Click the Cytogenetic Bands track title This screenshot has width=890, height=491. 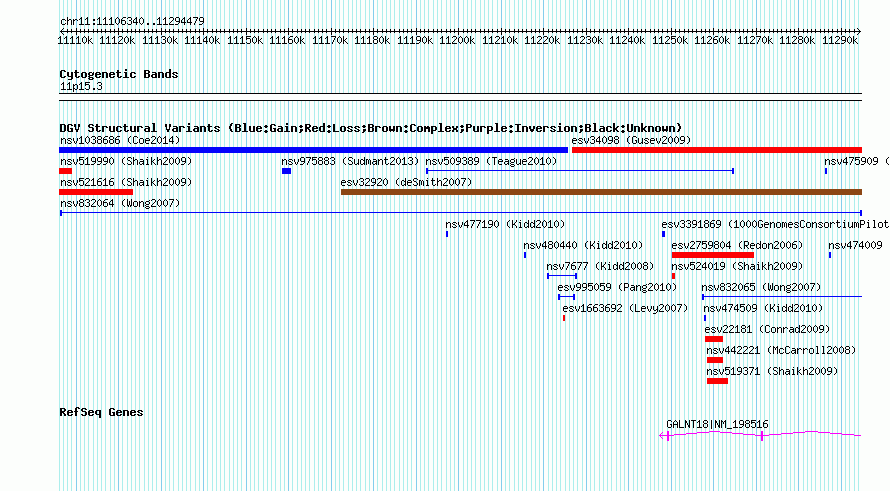pyautogui.click(x=119, y=74)
